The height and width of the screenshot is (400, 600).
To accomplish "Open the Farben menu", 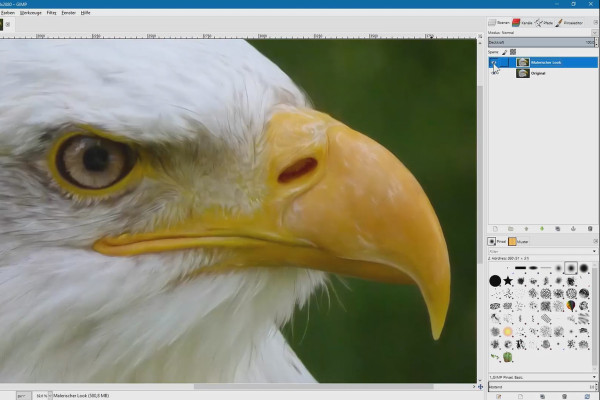I will pyautogui.click(x=8, y=13).
